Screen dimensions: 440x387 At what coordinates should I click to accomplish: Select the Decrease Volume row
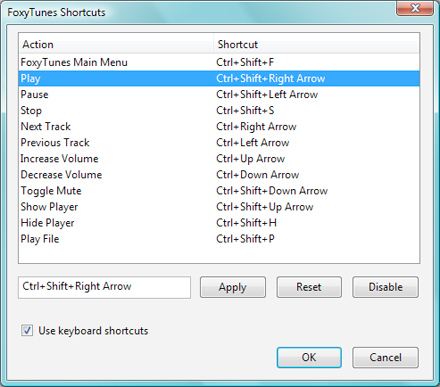click(219, 174)
